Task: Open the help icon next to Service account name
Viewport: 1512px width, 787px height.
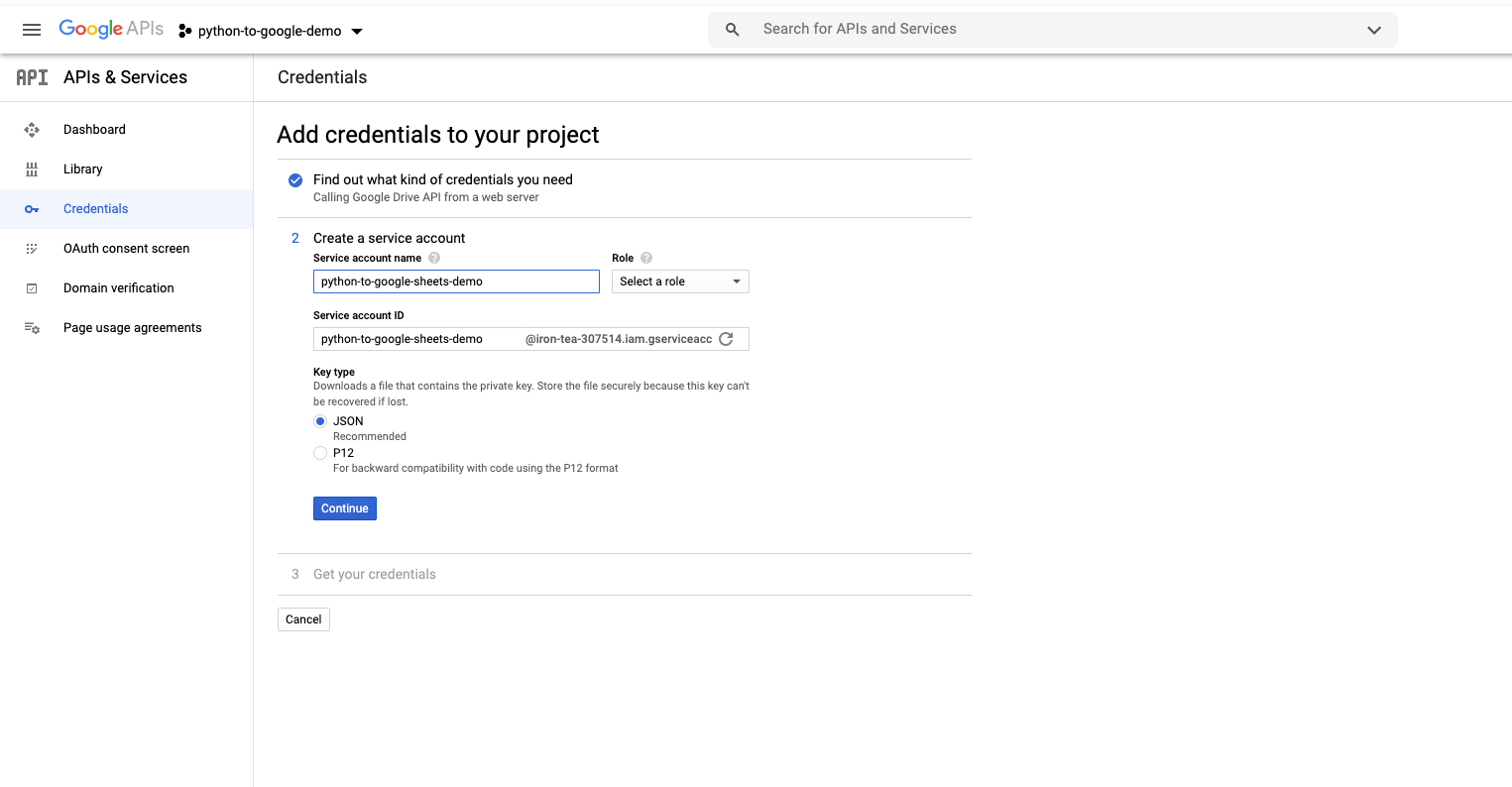Action: pos(434,258)
